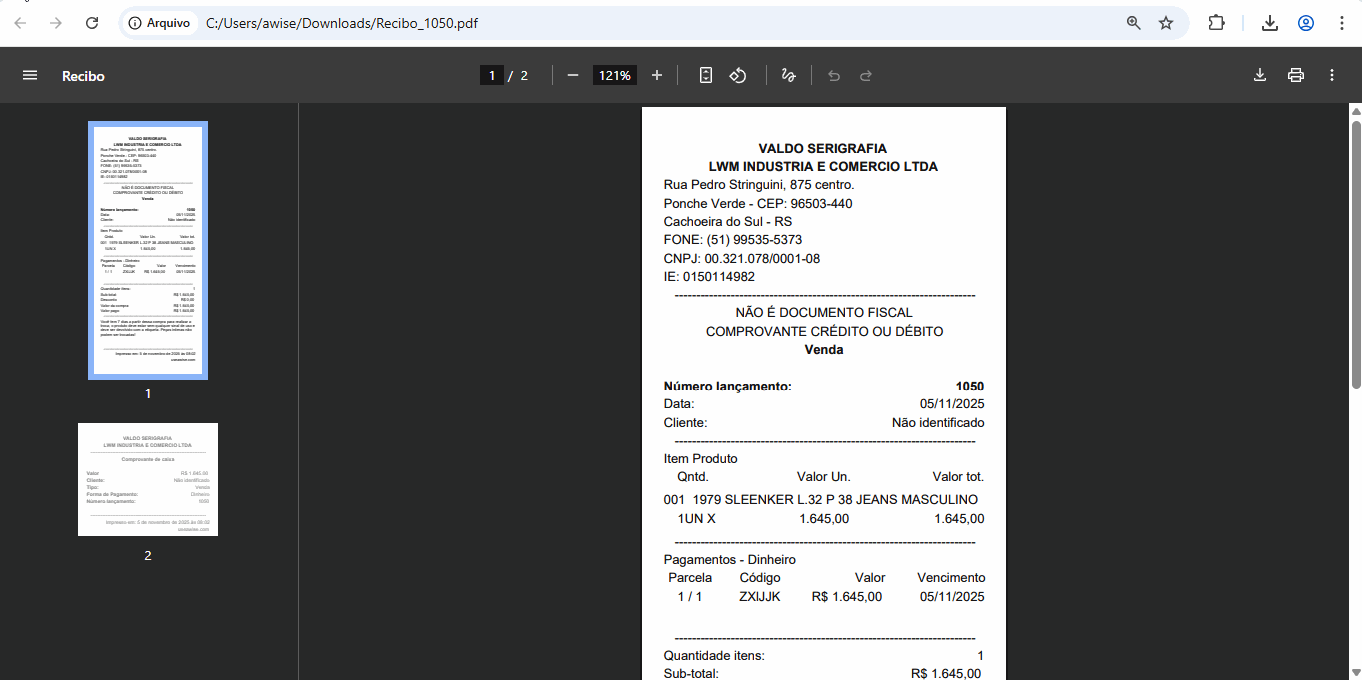Download the PDF using viewer download icon
Screen dimensions: 1362x680
tap(1260, 75)
